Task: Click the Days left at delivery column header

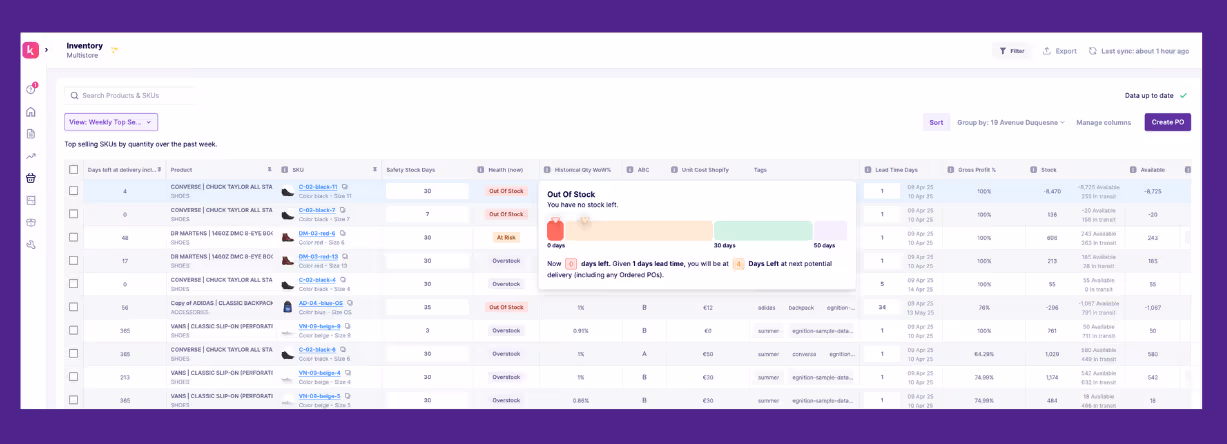Action: 123,169
